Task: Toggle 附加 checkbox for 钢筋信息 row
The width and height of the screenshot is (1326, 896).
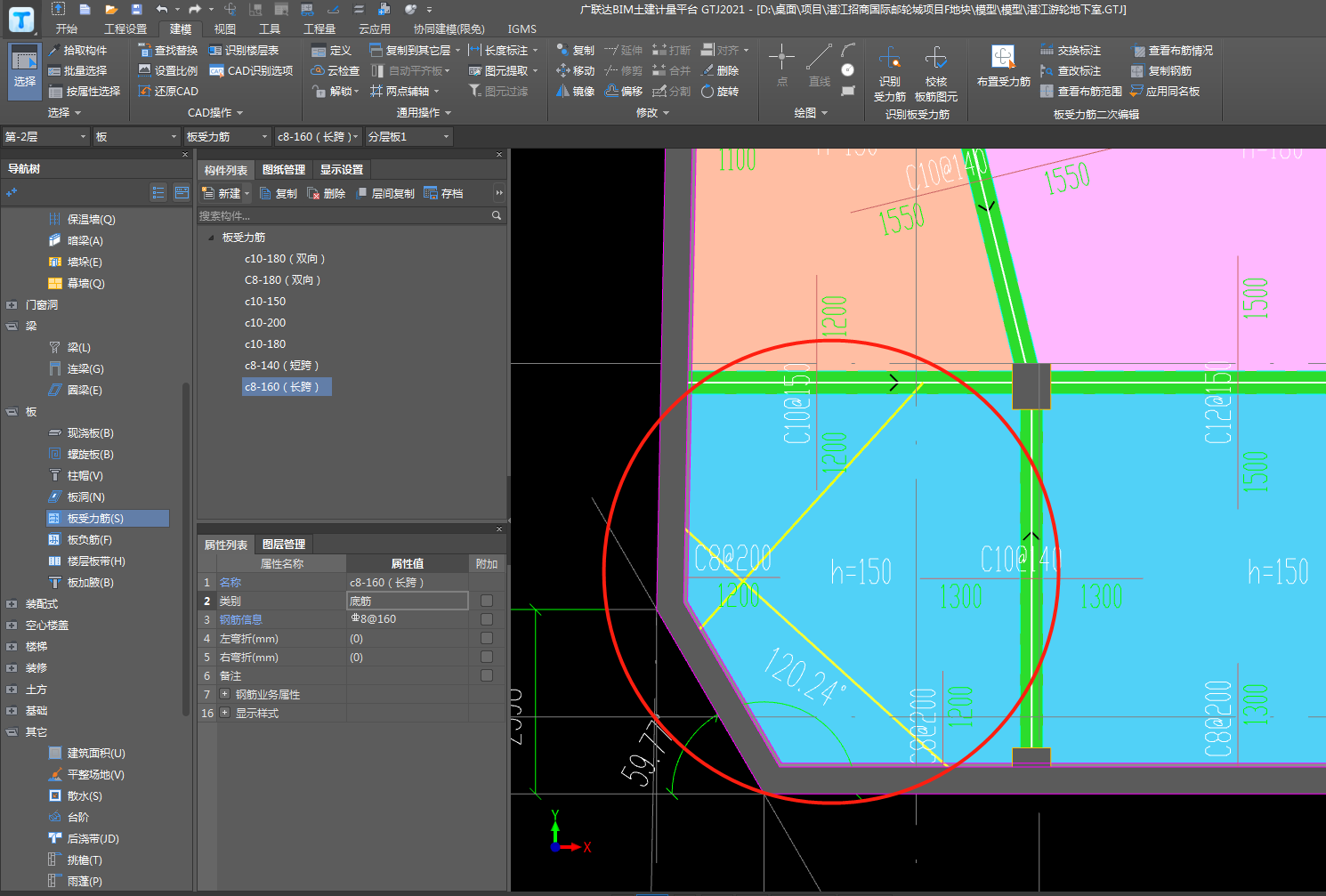Action: 487,619
